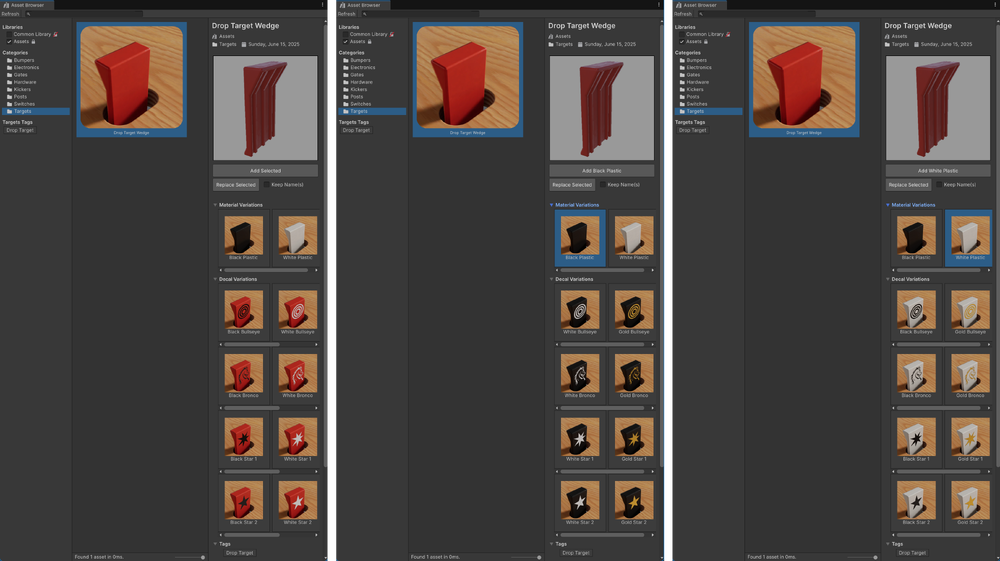The height and width of the screenshot is (561, 1000).
Task: Click Drop Target tag under Targets Tags, right browser
Action: pos(693,130)
